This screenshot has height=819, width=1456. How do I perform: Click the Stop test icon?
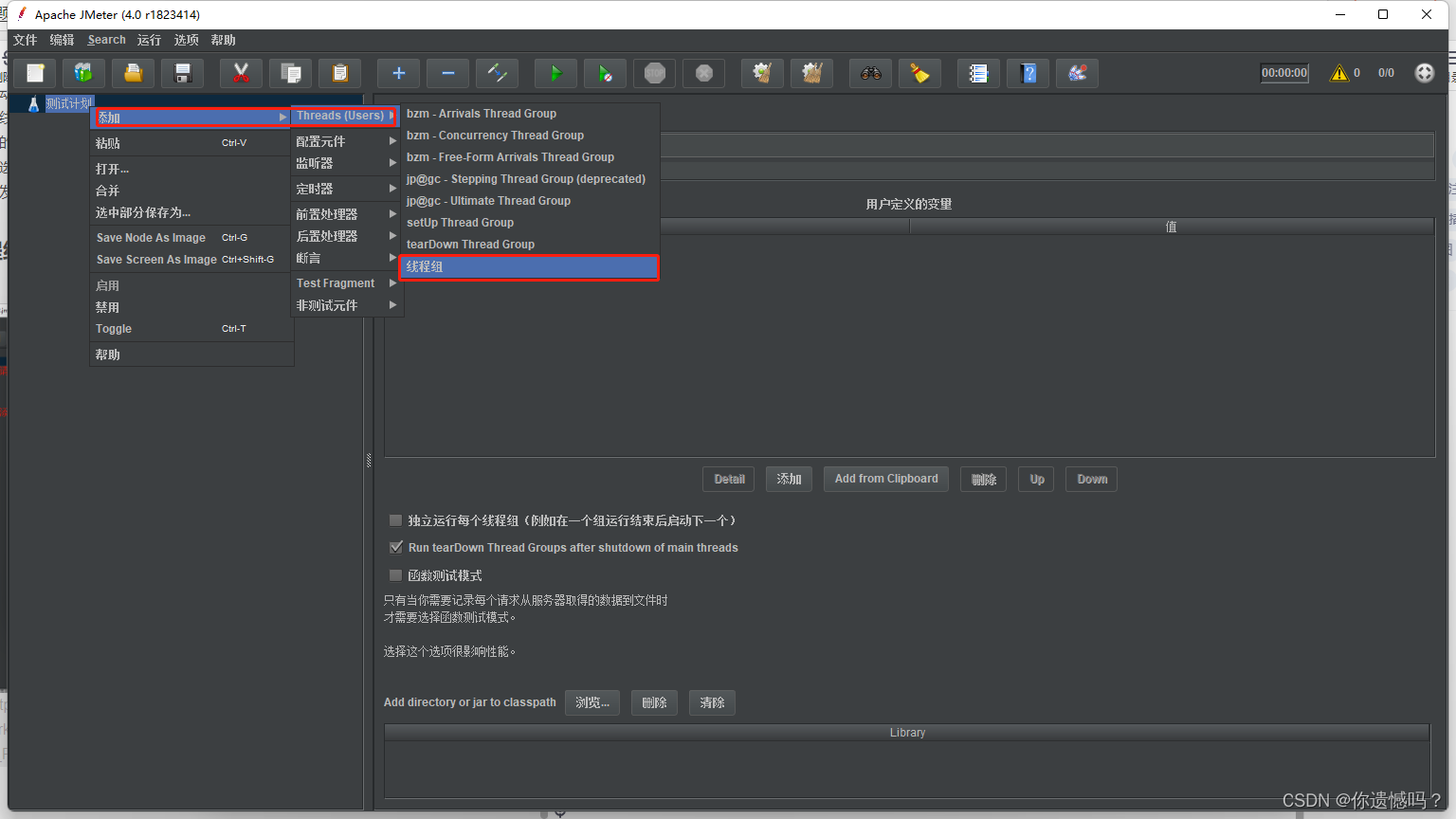[x=655, y=73]
